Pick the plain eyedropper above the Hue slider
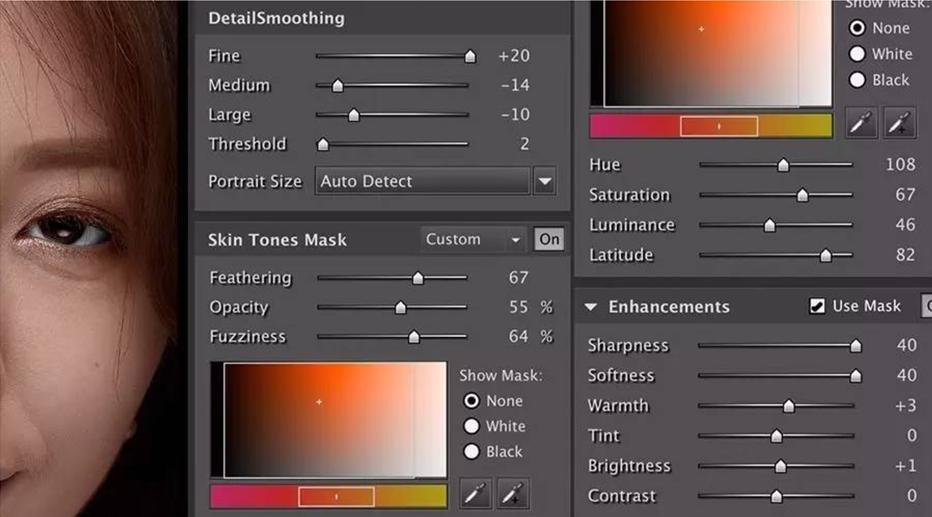The height and width of the screenshot is (517, 932). click(862, 123)
